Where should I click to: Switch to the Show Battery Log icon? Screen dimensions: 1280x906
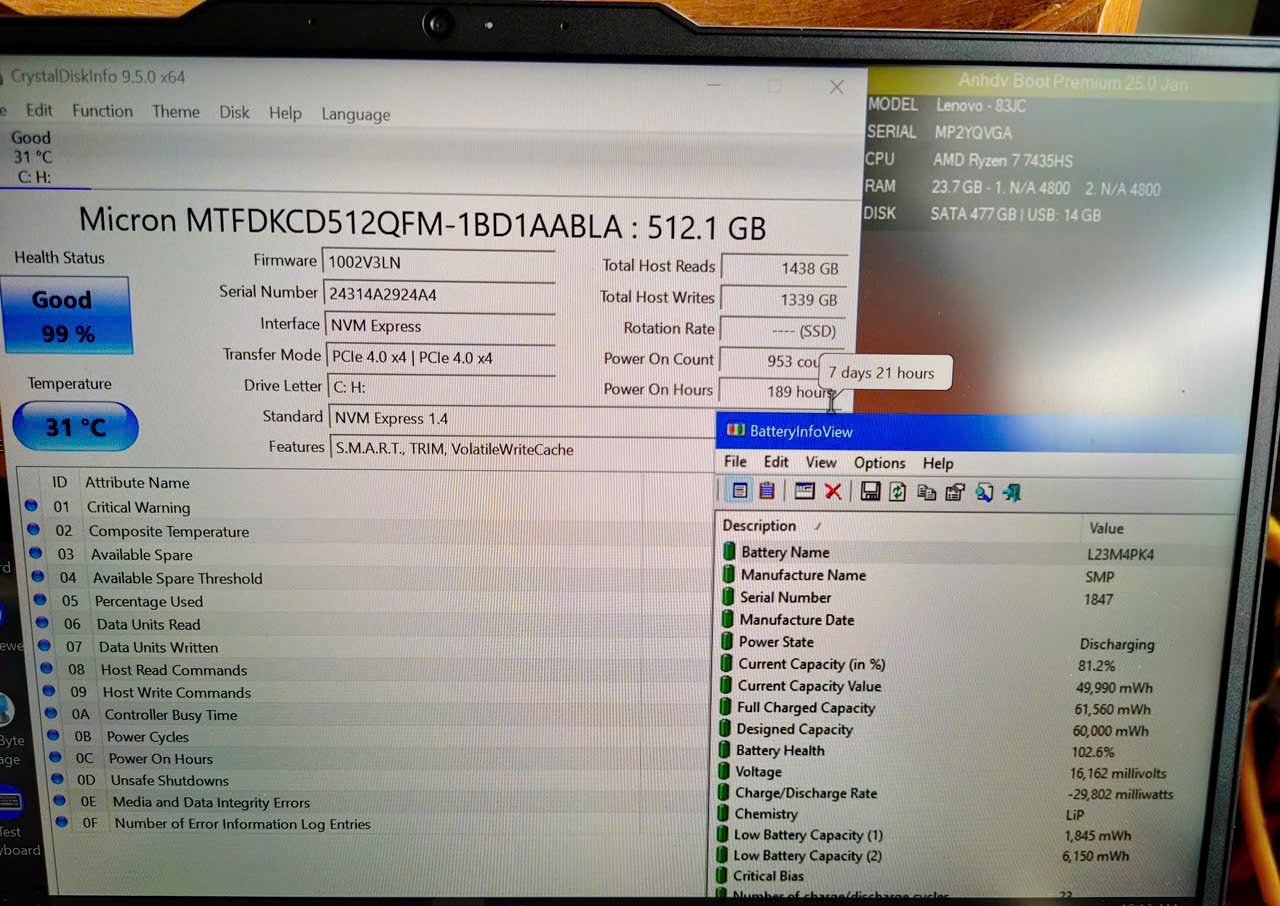(767, 491)
